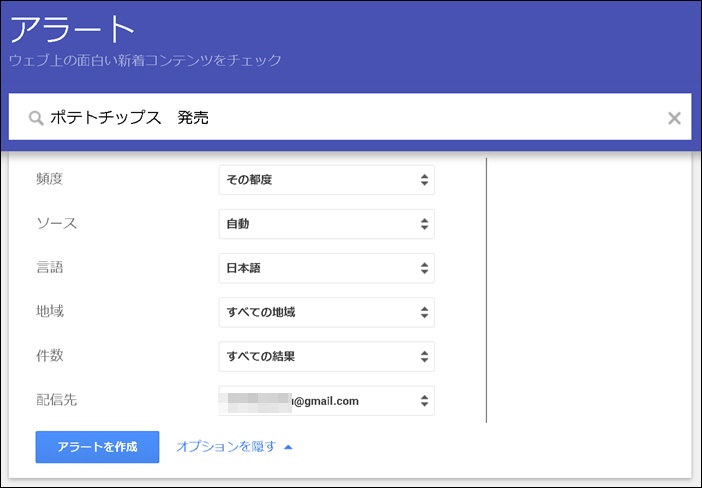This screenshot has width=702, height=488.
Task: Expand the 地域 dropdown showing すべての地域
Action: (x=326, y=312)
